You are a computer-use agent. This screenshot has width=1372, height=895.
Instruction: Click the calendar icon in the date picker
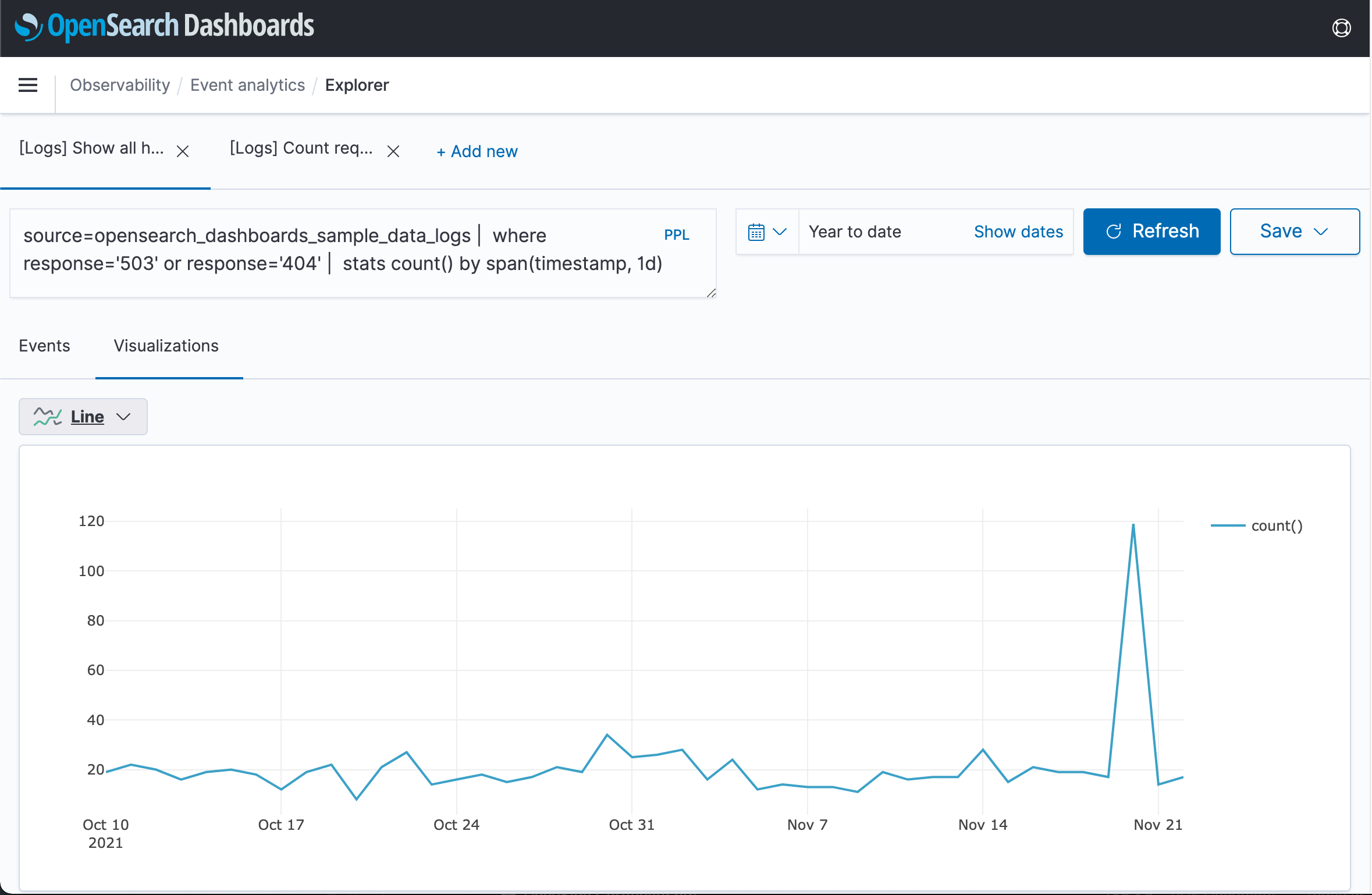[x=756, y=231]
